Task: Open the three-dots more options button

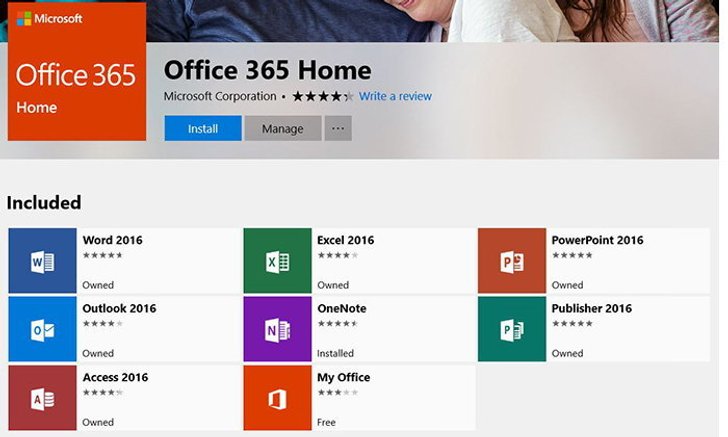Action: point(338,128)
